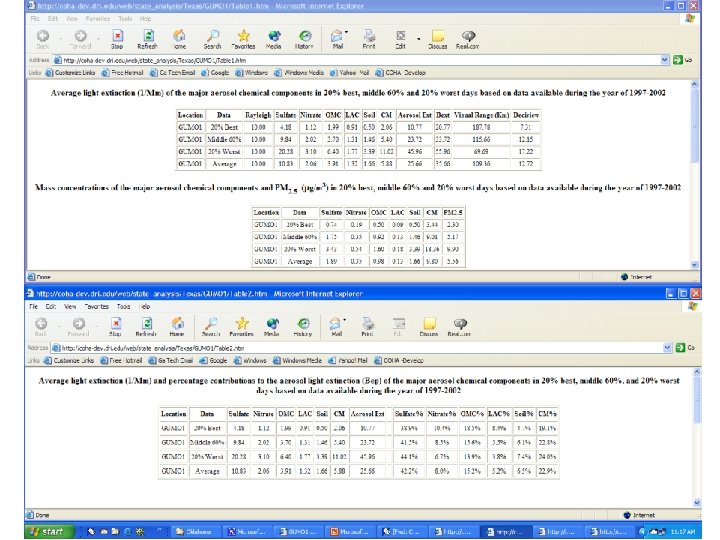Click Deciview column header in first table
The width and height of the screenshot is (720, 540).
[x=526, y=115]
